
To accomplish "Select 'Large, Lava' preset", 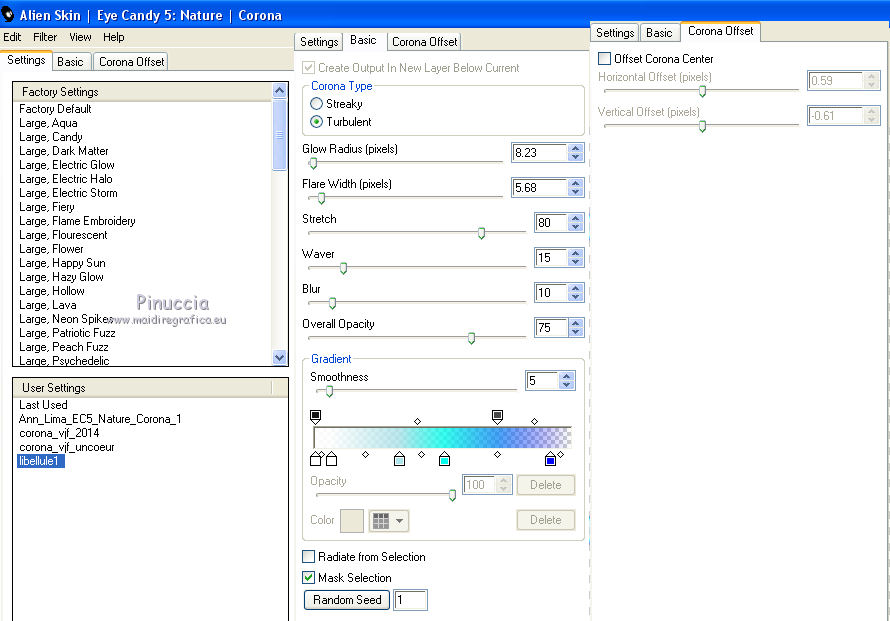I will 48,305.
